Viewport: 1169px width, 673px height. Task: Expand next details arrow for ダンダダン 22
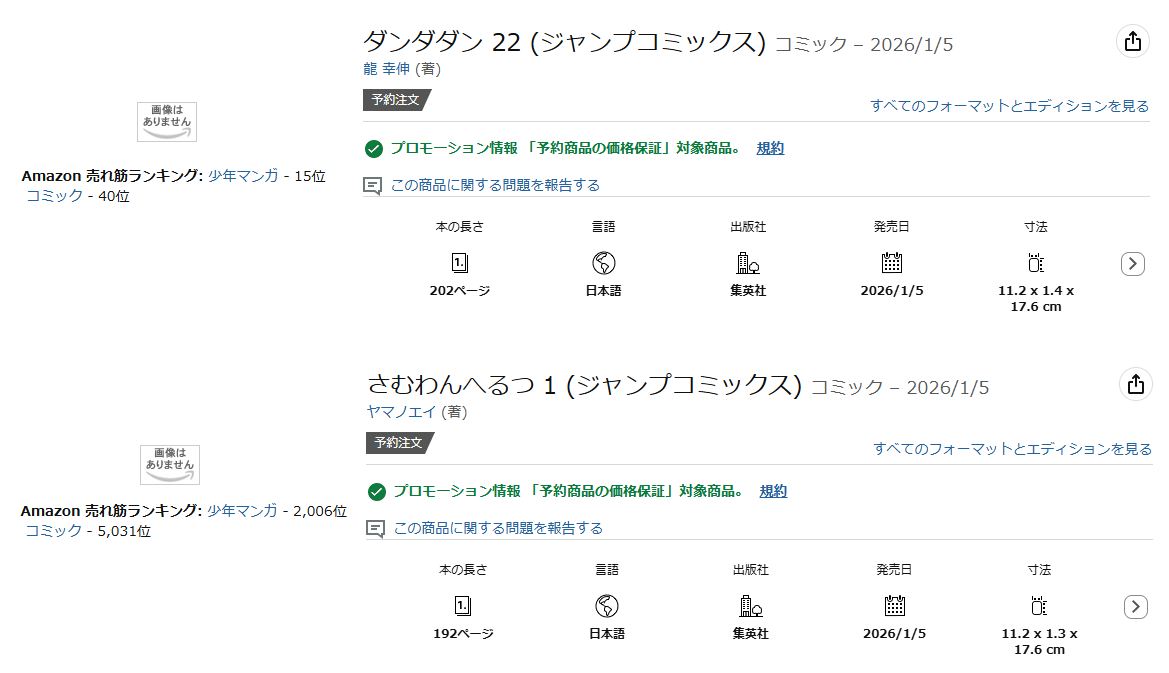tap(1132, 264)
